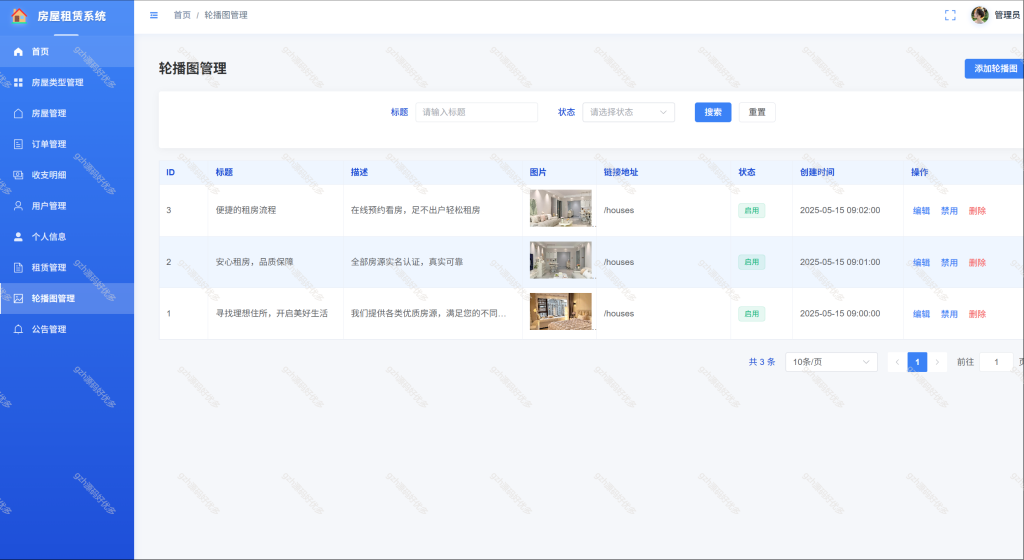The width and height of the screenshot is (1024, 560).
Task: Click the 添加轮播图 button
Action: coord(995,69)
